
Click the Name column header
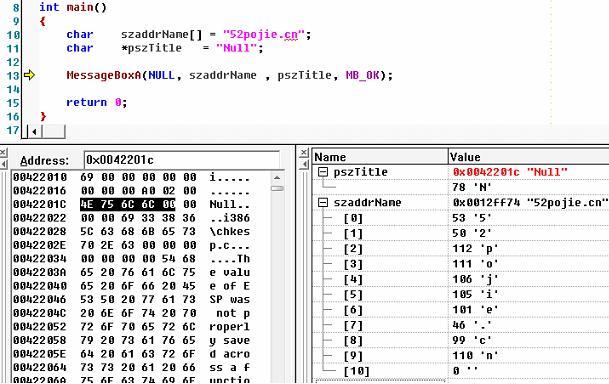click(380, 157)
